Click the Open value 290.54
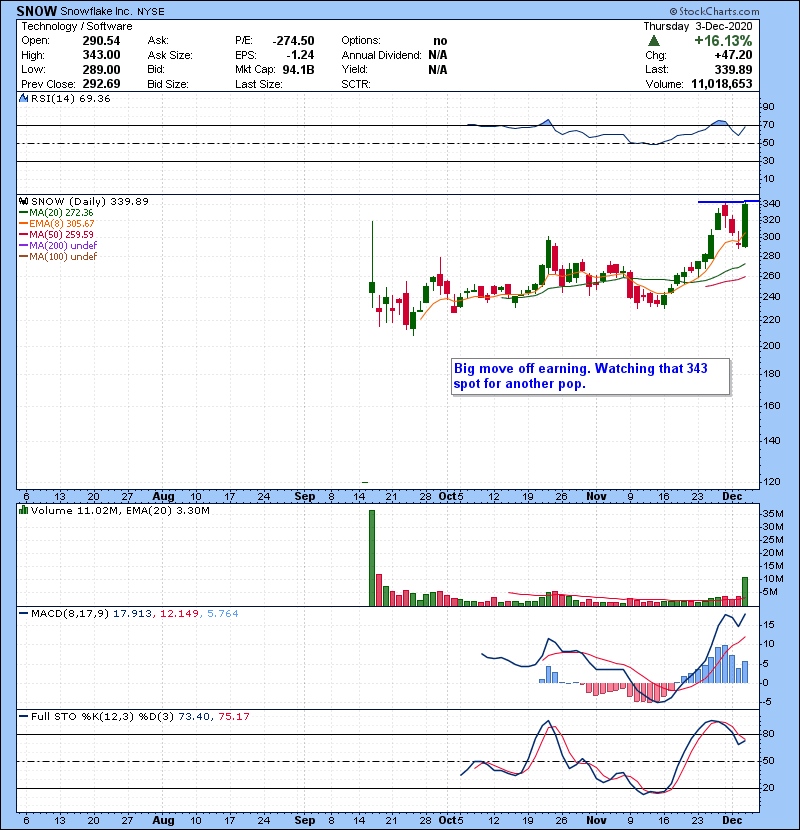This screenshot has height=830, width=800. [x=101, y=41]
